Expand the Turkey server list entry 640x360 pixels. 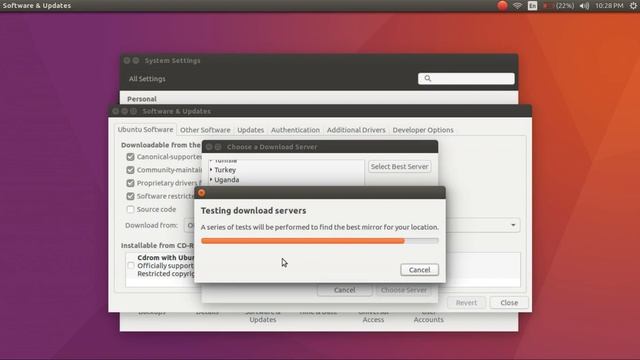pyautogui.click(x=211, y=169)
